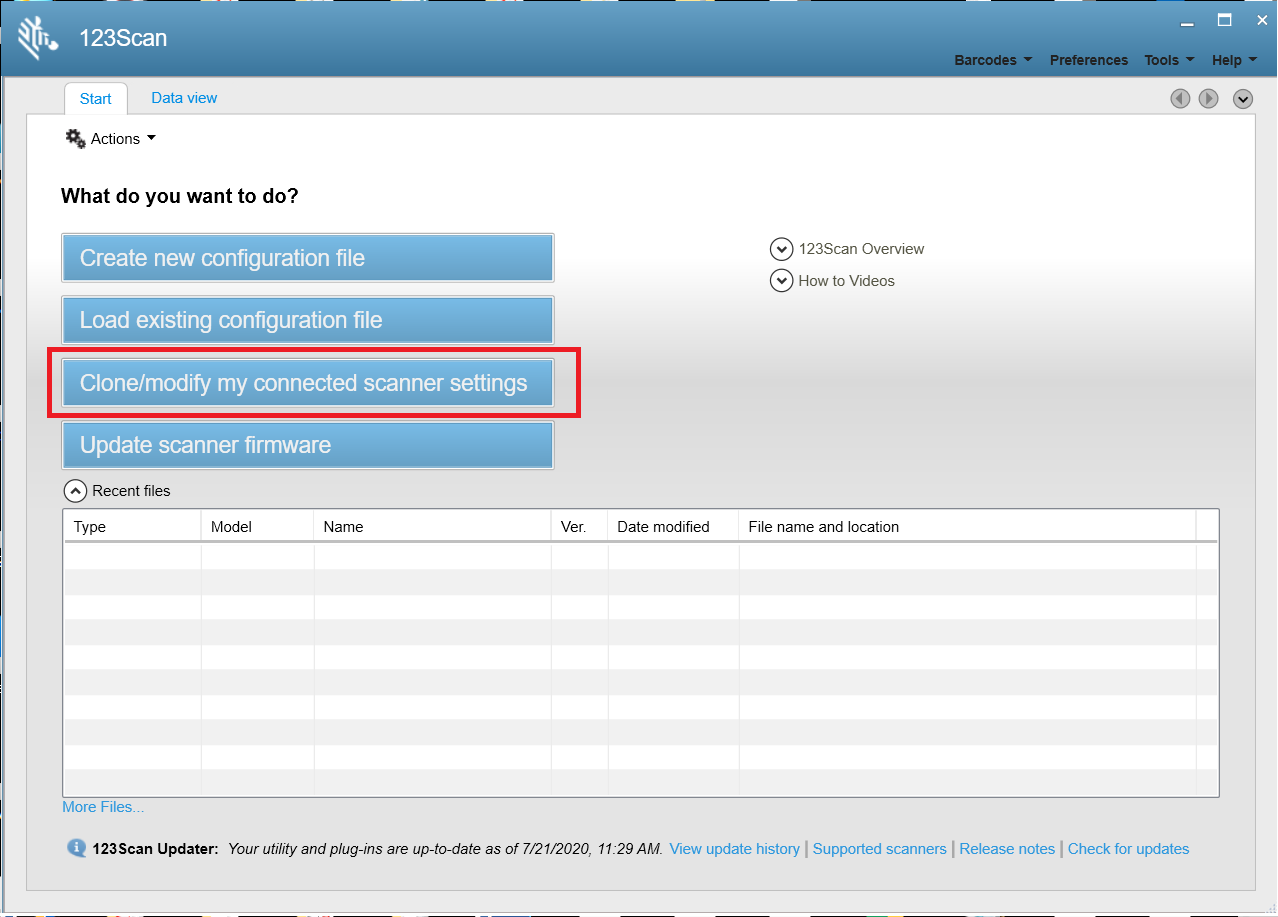Image resolution: width=1278 pixels, height=917 pixels.
Task: Open the Barcodes dropdown menu
Action: click(993, 60)
